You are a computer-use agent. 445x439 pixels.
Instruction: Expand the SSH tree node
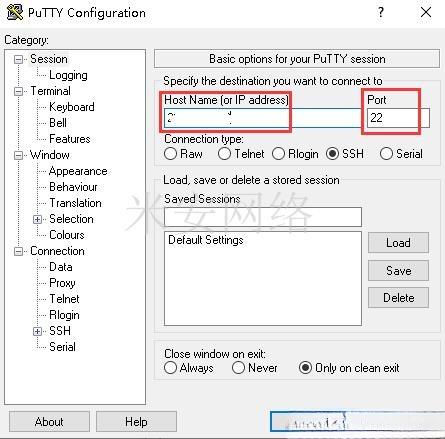37,331
